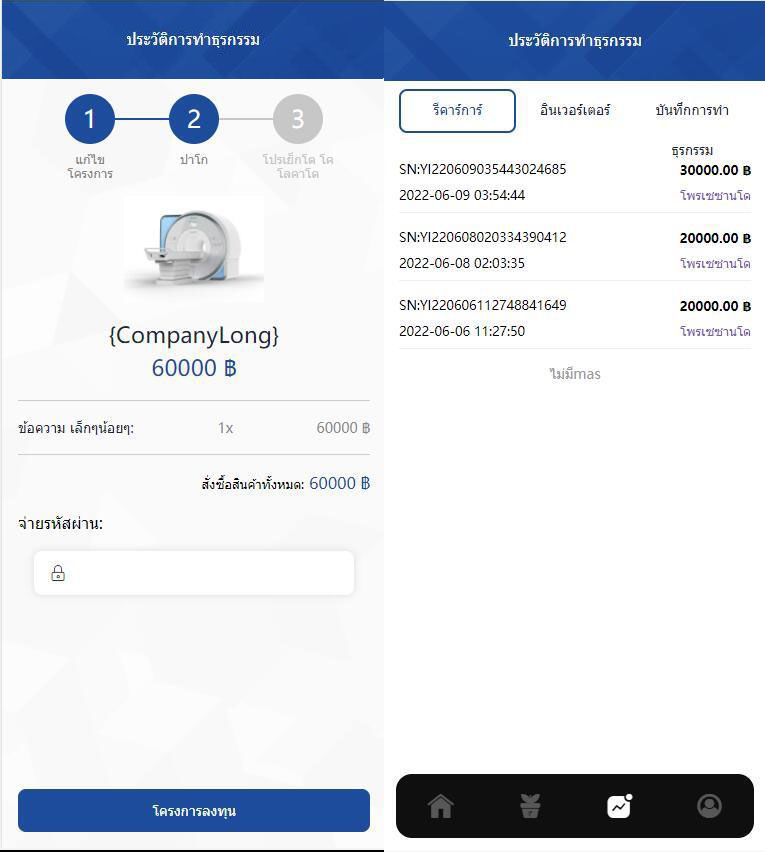Click the order total 60000 ฿ value

pyautogui.click(x=340, y=483)
